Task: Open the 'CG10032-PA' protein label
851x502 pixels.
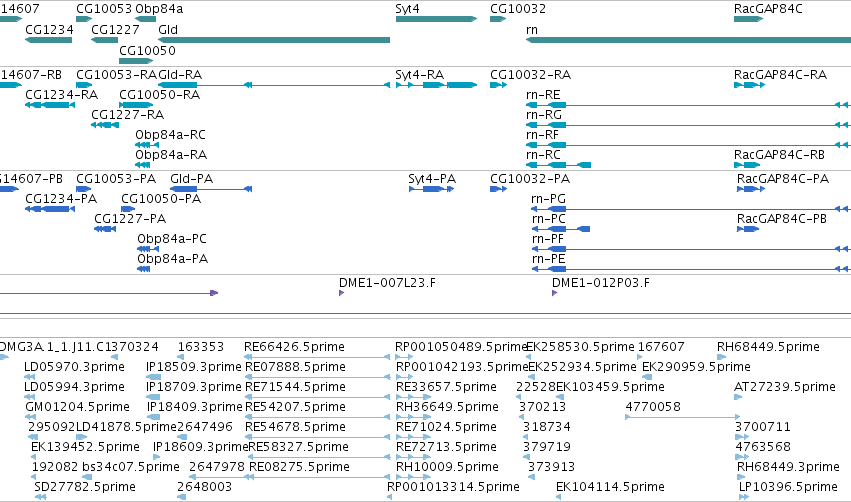Action: click(x=530, y=179)
